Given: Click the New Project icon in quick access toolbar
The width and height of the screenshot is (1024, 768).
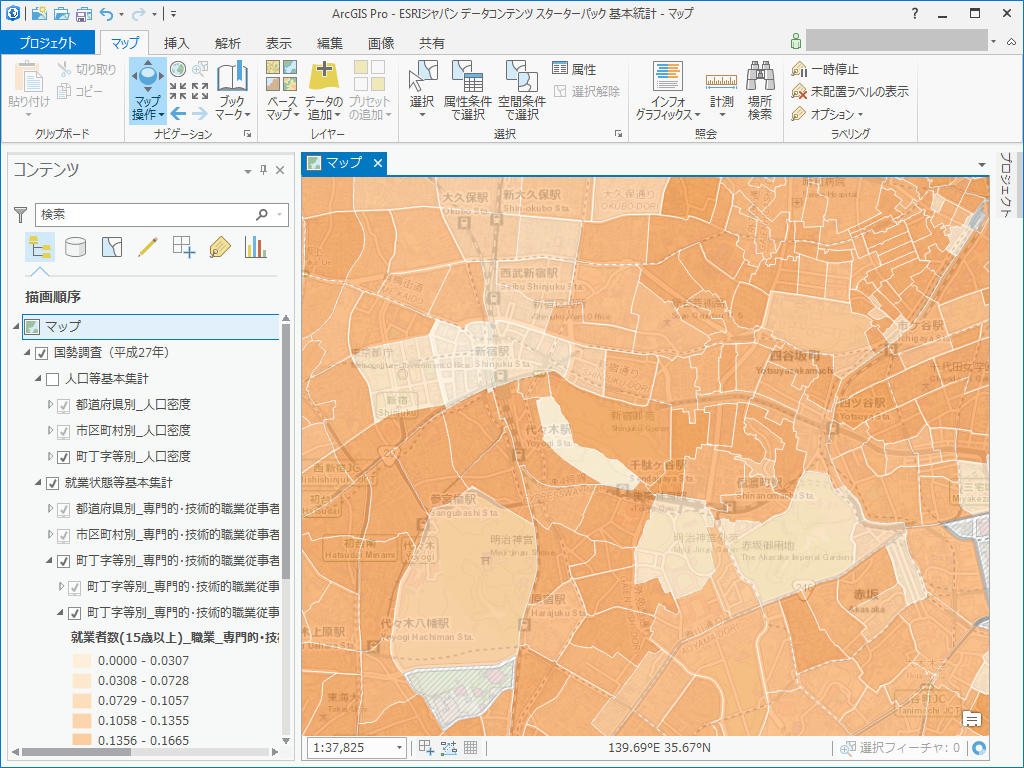Looking at the screenshot, I should pyautogui.click(x=39, y=12).
